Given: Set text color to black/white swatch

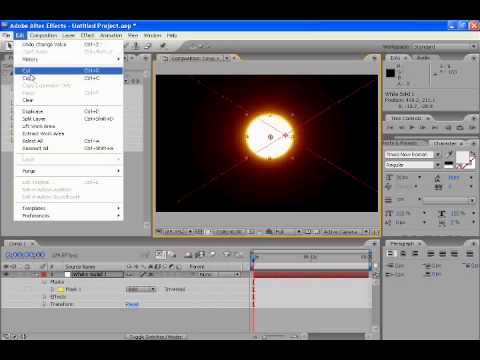Looking at the screenshot, I should [449, 165].
